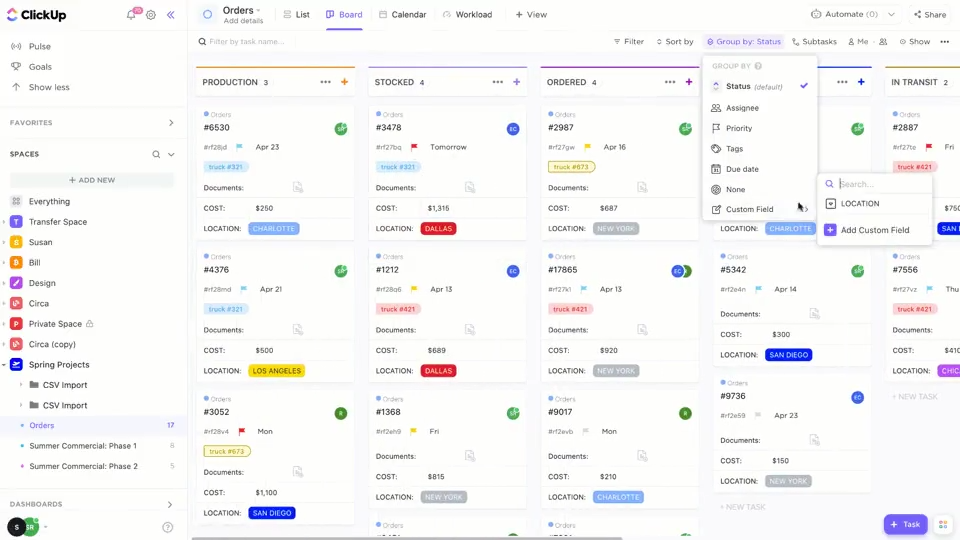Image resolution: width=960 pixels, height=540 pixels.
Task: Add task to ORDERED column plus
Action: (x=689, y=82)
